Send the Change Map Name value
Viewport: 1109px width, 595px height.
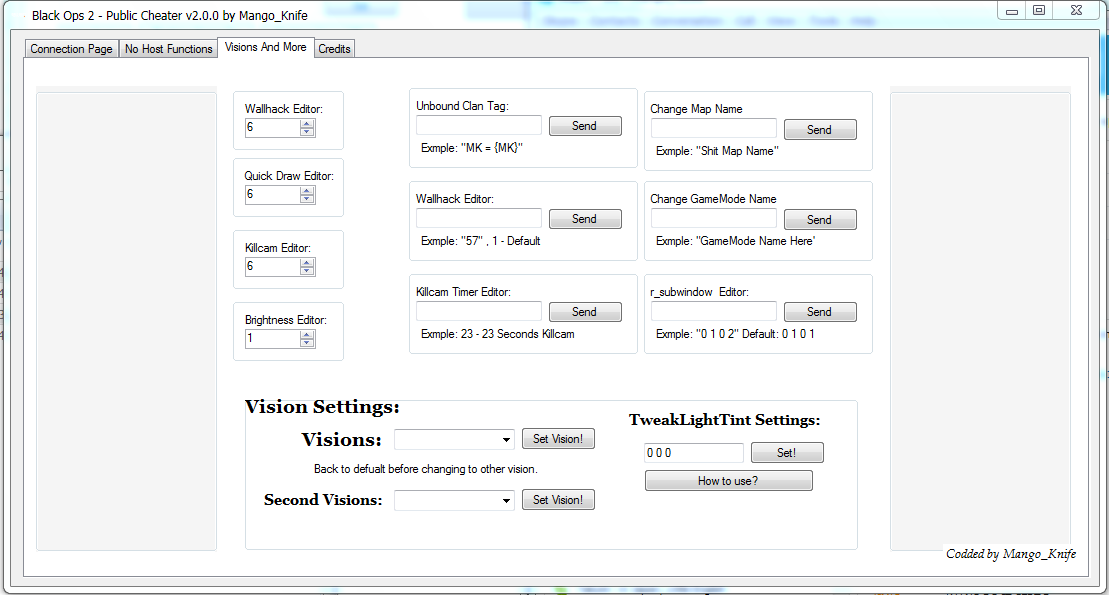(820, 129)
